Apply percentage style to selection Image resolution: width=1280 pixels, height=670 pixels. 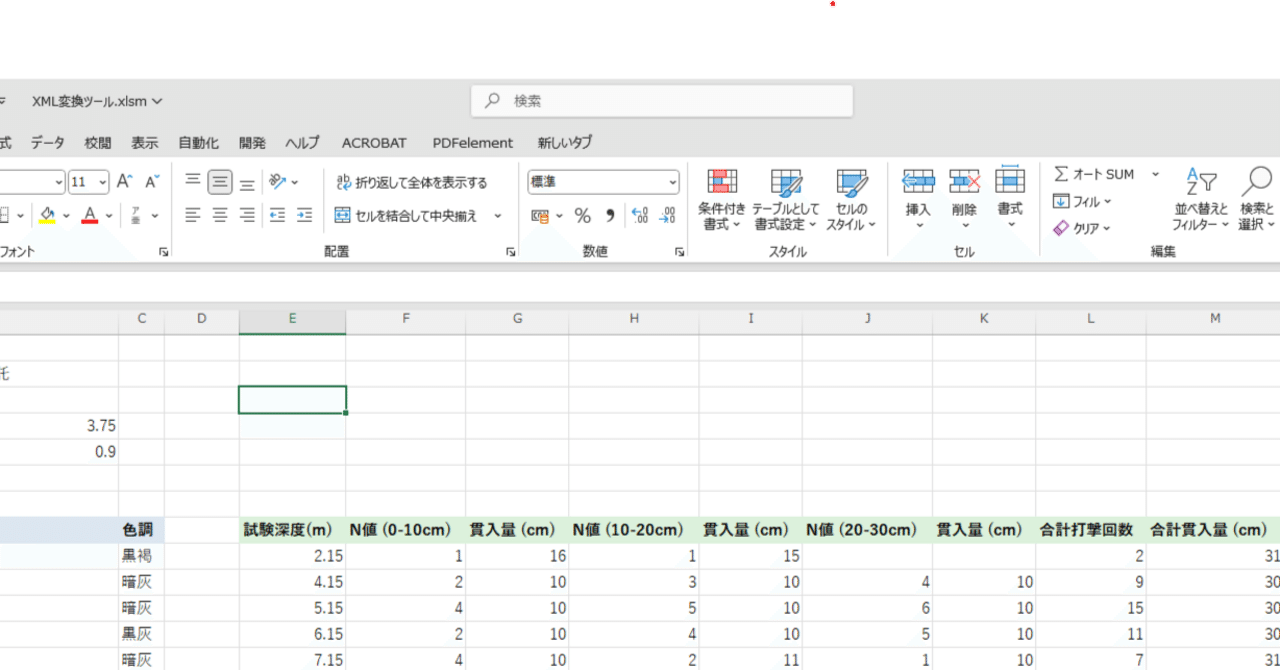coord(582,214)
